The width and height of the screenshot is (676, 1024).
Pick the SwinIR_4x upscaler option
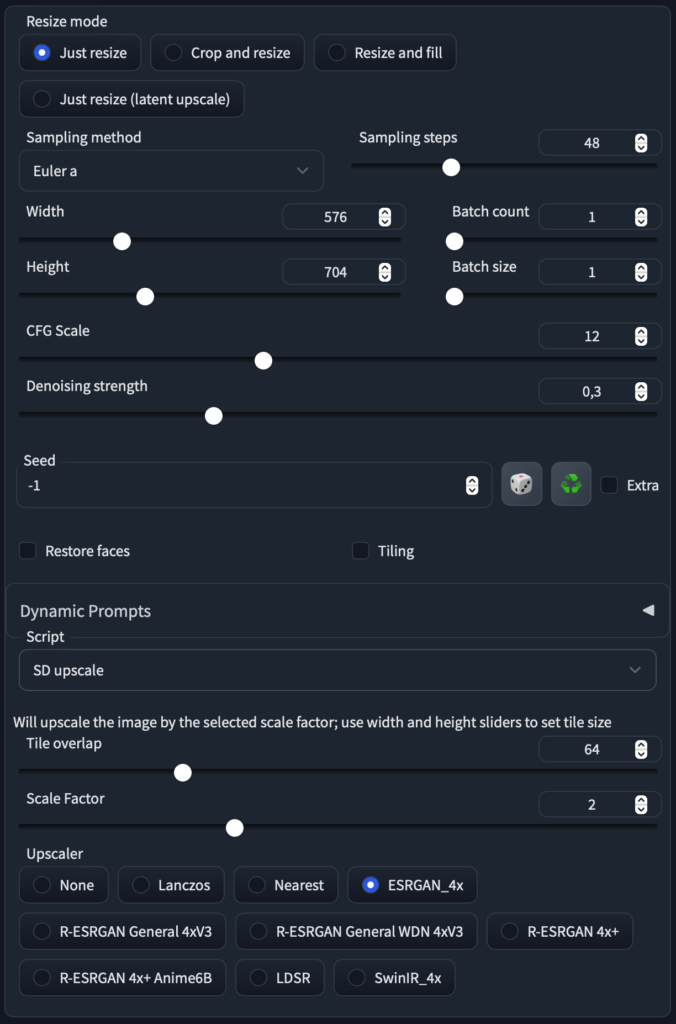pos(394,978)
